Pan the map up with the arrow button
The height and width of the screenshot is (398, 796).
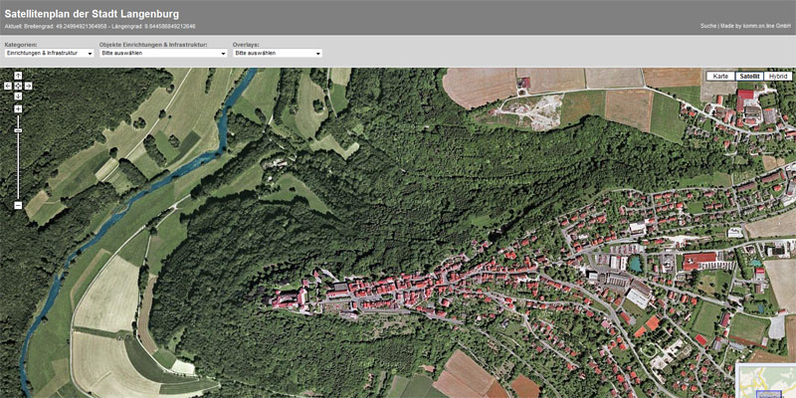18,76
